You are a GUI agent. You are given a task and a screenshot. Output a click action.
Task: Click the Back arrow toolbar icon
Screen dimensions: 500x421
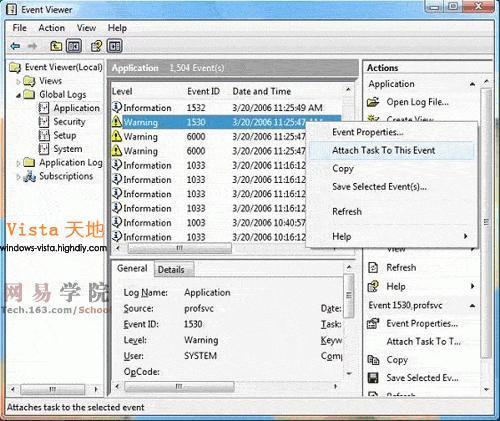15,46
